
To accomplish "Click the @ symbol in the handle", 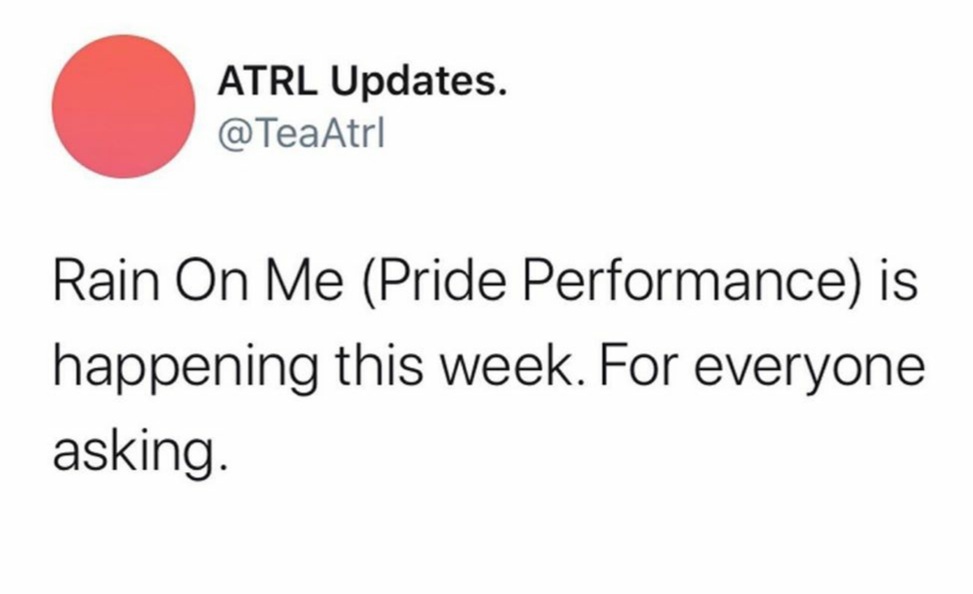I will tap(232, 134).
